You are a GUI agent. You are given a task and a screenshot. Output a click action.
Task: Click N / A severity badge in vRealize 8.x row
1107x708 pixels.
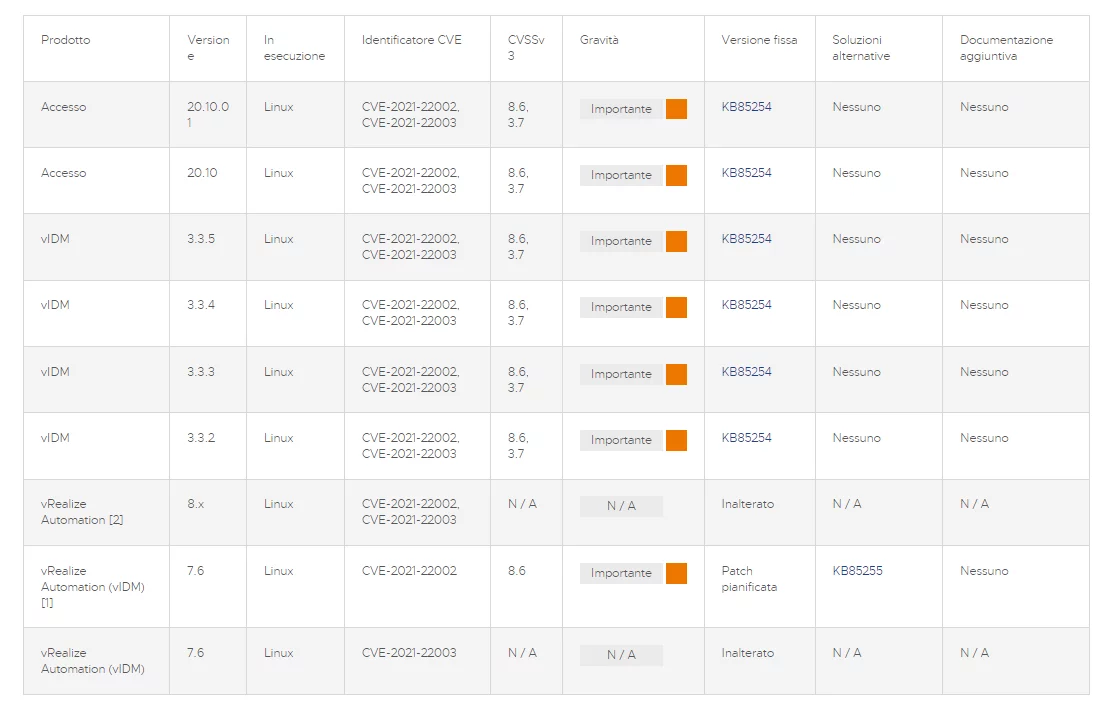pyautogui.click(x=621, y=506)
